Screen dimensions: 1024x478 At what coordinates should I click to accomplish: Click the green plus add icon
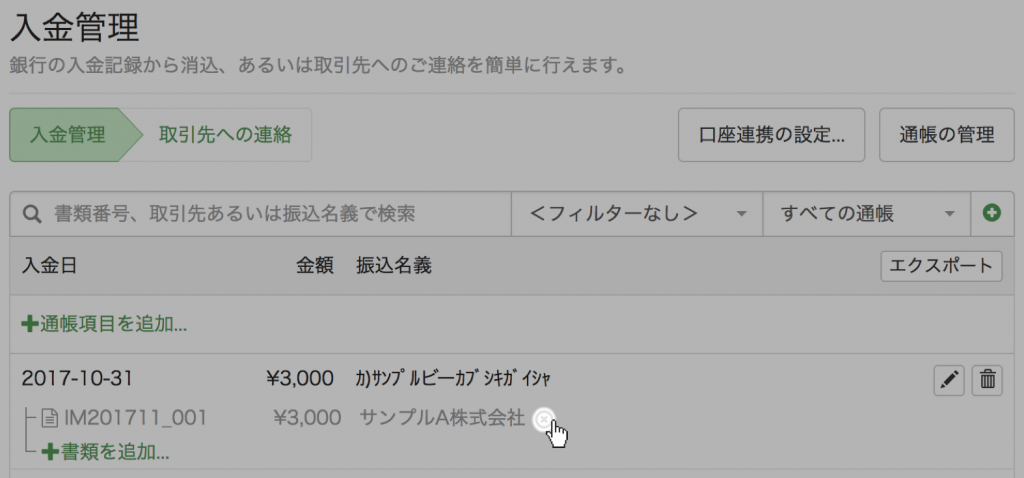(992, 214)
